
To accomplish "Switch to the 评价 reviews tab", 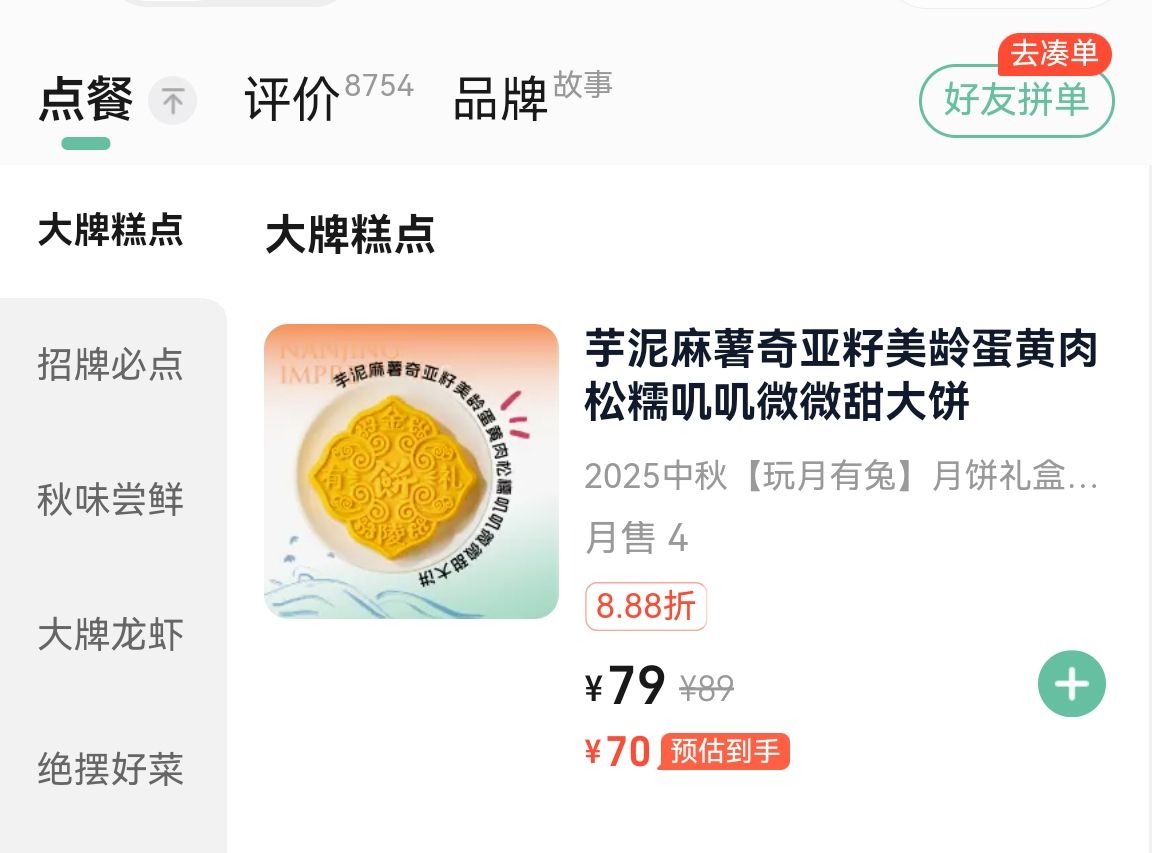I will point(292,100).
